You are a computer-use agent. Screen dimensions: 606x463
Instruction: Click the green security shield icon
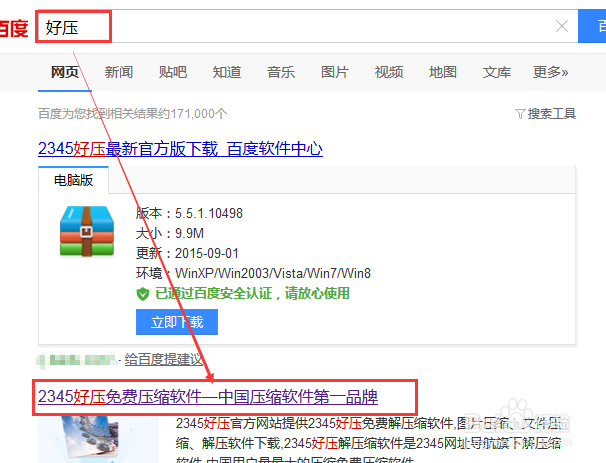tap(143, 294)
